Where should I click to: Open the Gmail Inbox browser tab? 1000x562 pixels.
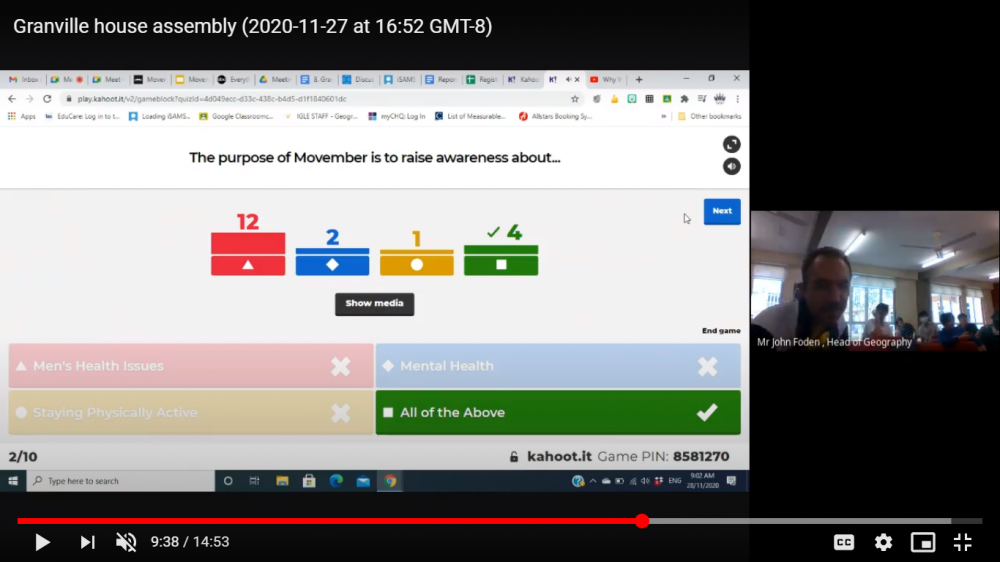24,80
